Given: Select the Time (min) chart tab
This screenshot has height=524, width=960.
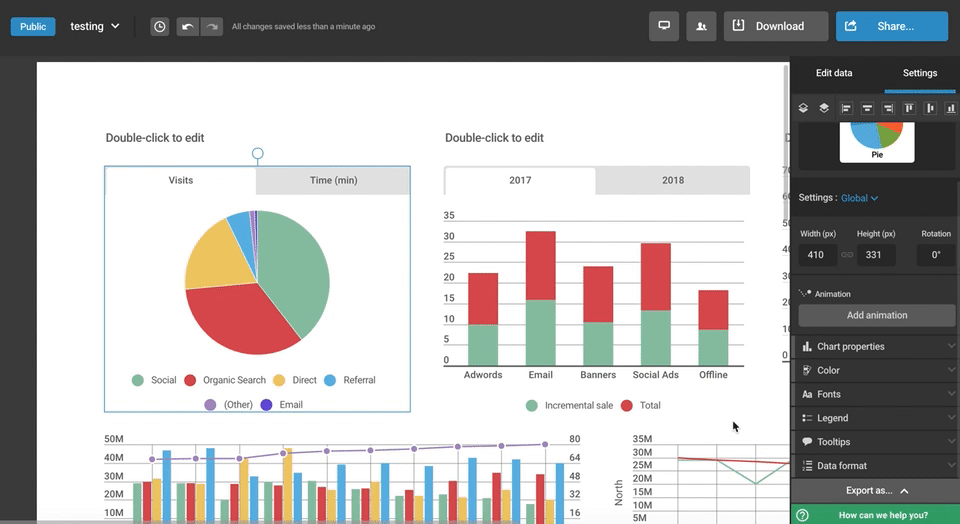Looking at the screenshot, I should [333, 180].
